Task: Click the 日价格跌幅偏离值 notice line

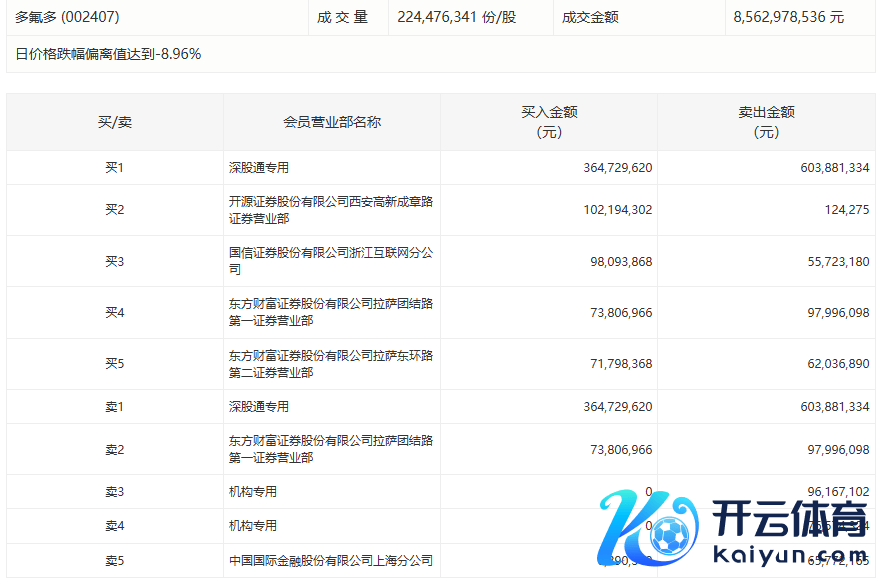Action: point(108,54)
